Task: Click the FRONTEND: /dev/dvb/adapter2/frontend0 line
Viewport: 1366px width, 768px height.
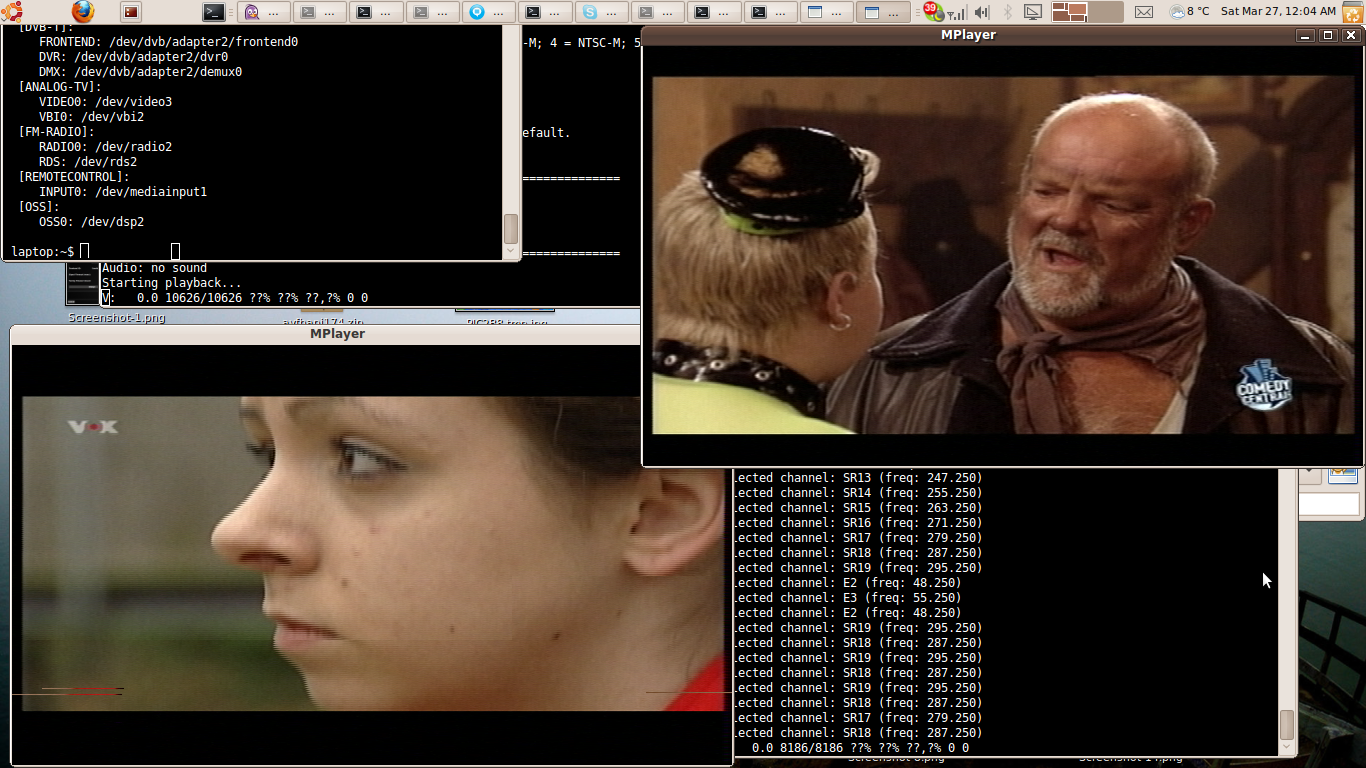Action: (x=168, y=42)
